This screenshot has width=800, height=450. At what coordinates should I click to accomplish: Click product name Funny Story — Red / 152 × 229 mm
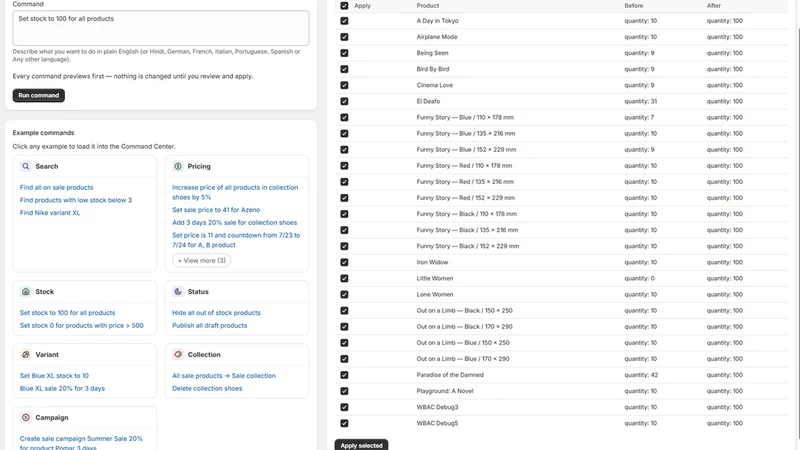point(465,198)
